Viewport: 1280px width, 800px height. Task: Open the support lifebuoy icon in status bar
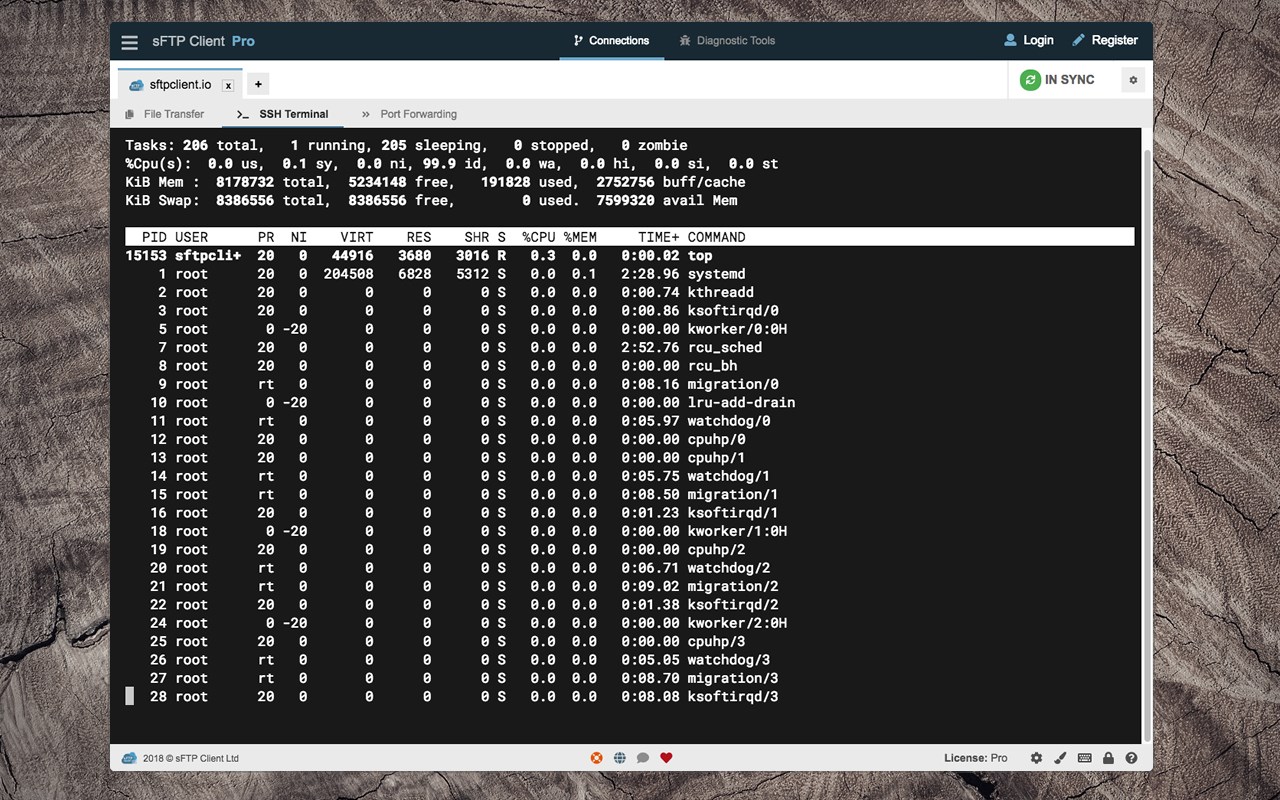click(x=596, y=757)
